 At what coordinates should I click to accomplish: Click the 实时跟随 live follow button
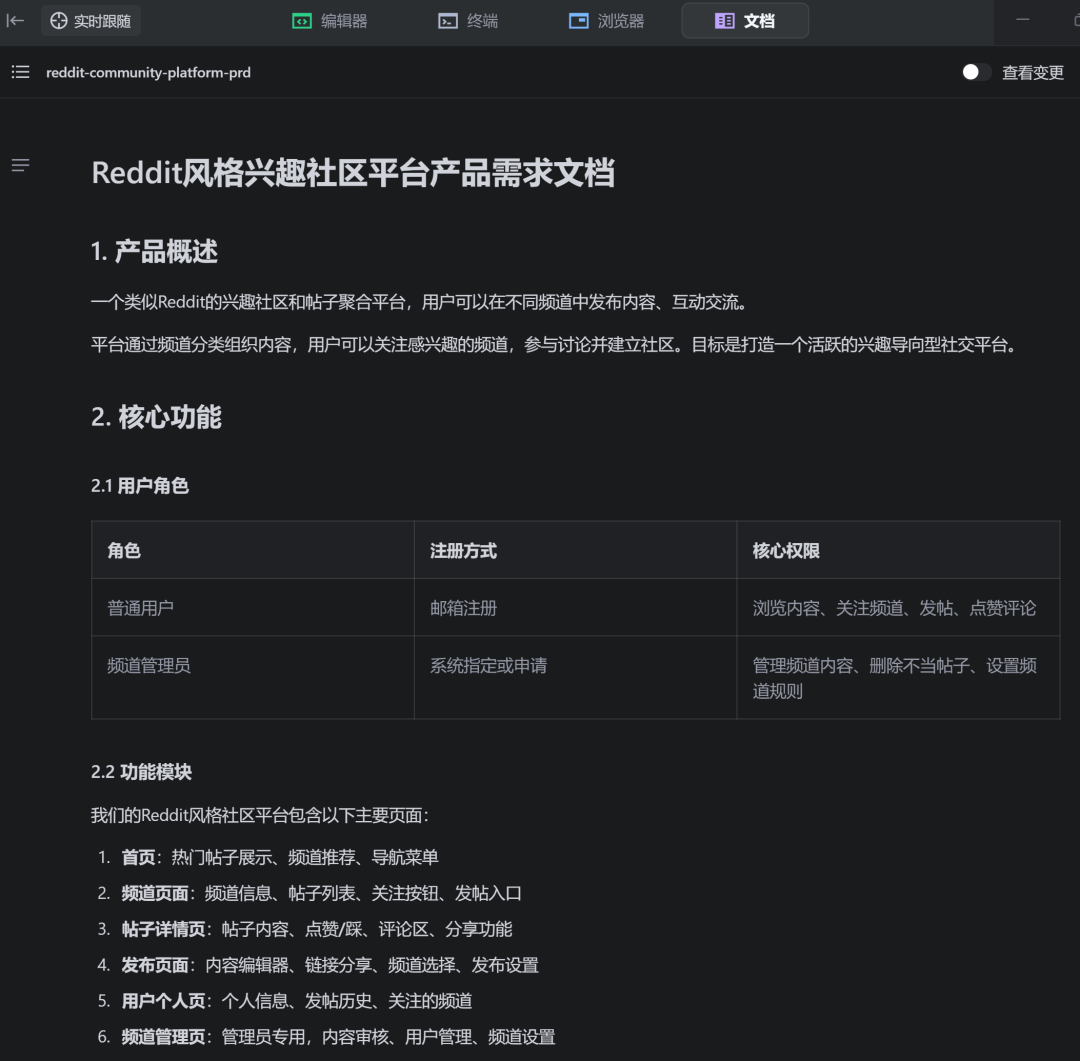(91, 21)
